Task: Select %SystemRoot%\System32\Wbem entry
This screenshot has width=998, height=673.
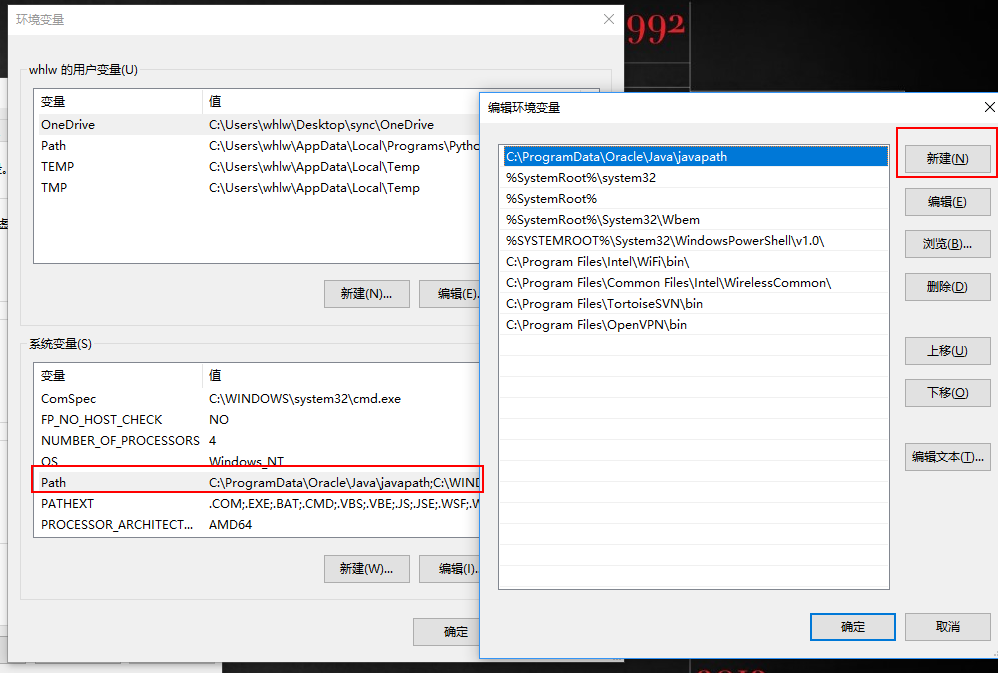Action: point(695,220)
